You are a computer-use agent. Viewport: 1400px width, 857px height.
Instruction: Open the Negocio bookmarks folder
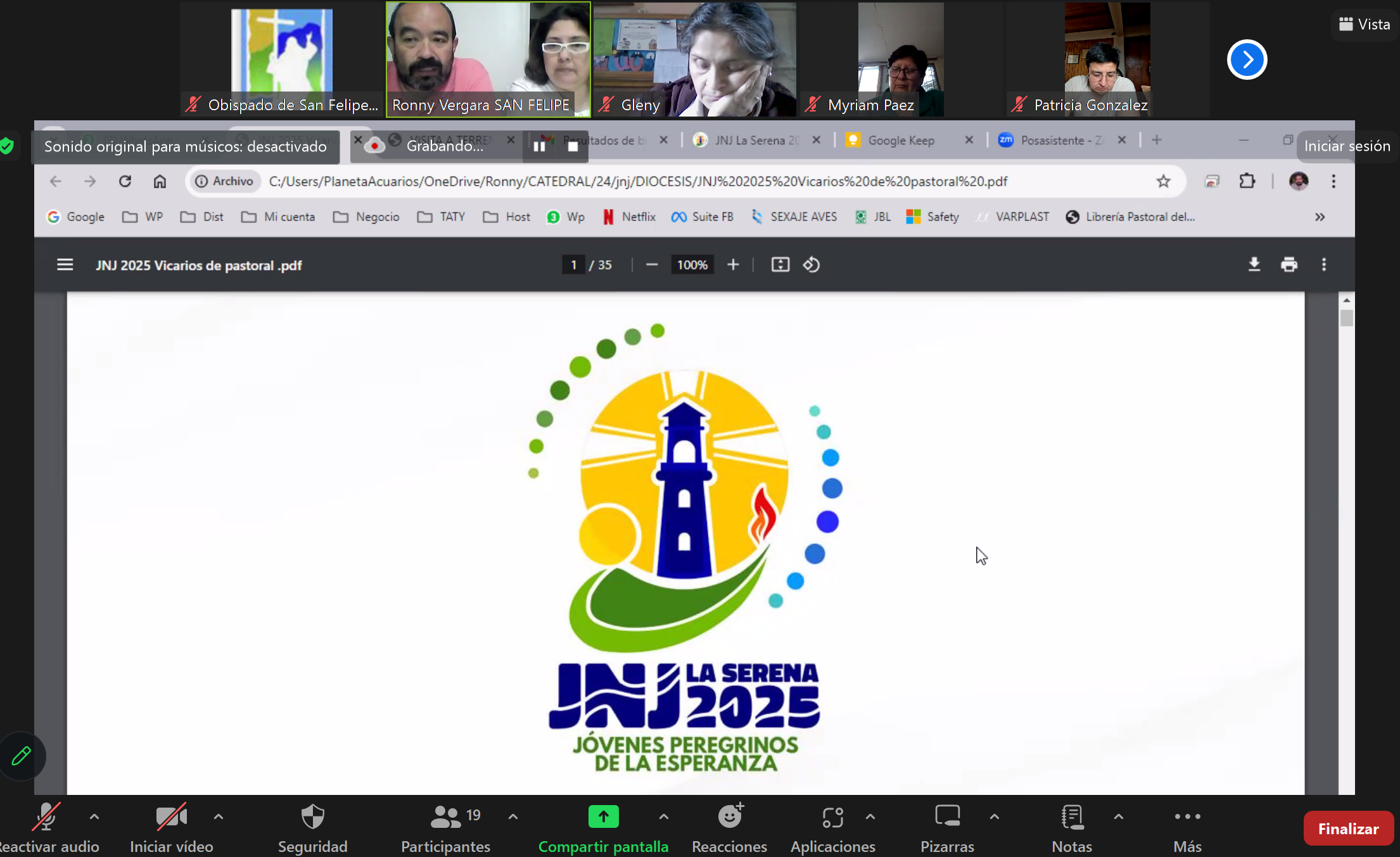point(366,217)
